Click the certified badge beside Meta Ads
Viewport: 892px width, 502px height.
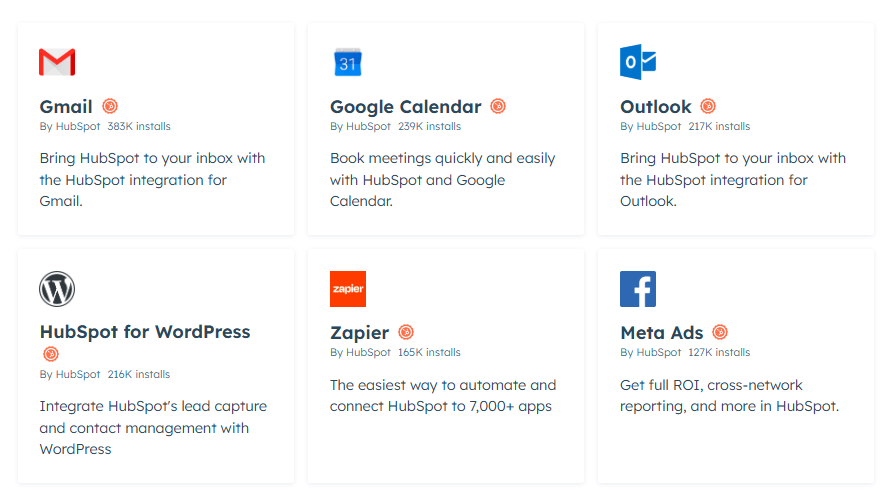pos(720,333)
